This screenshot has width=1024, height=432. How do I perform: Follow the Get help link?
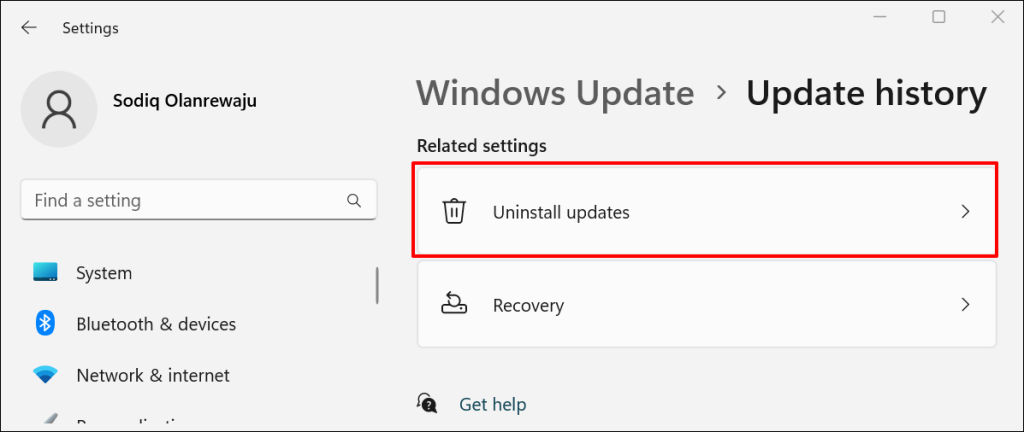[x=492, y=404]
